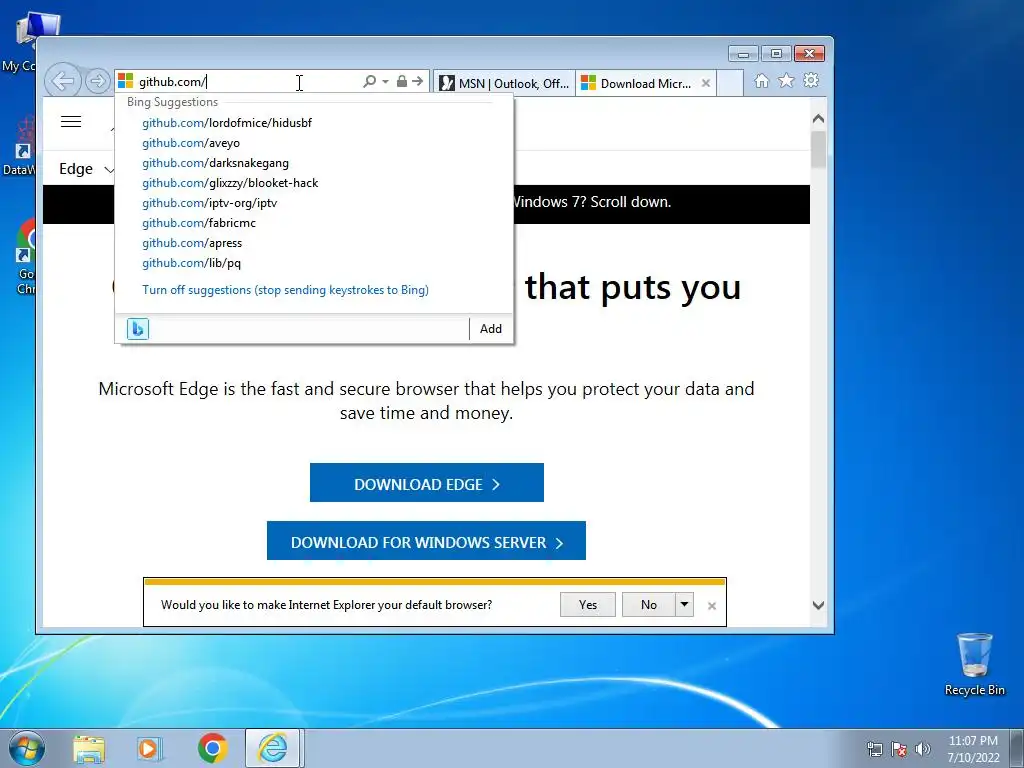Screen dimensions: 1024x768
Task: Open address bar autocomplete dropdown arrow
Action: tap(385, 82)
